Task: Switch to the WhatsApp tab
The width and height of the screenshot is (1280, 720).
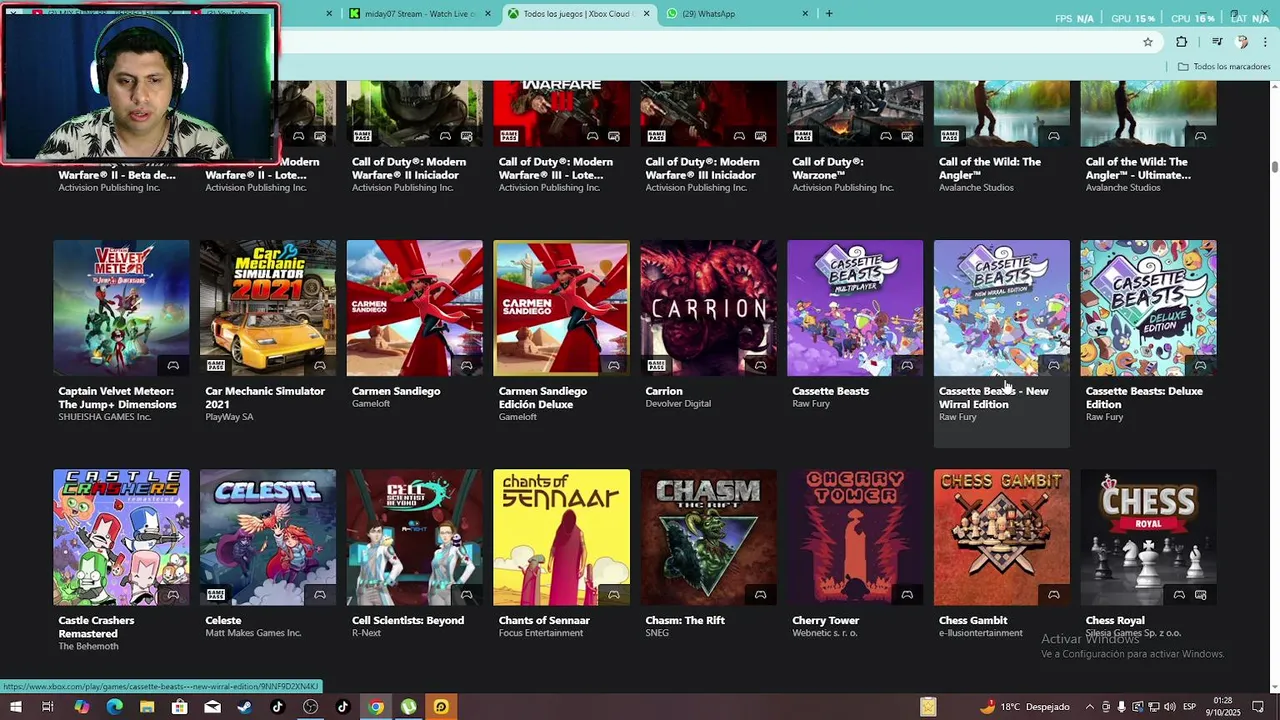Action: click(735, 14)
